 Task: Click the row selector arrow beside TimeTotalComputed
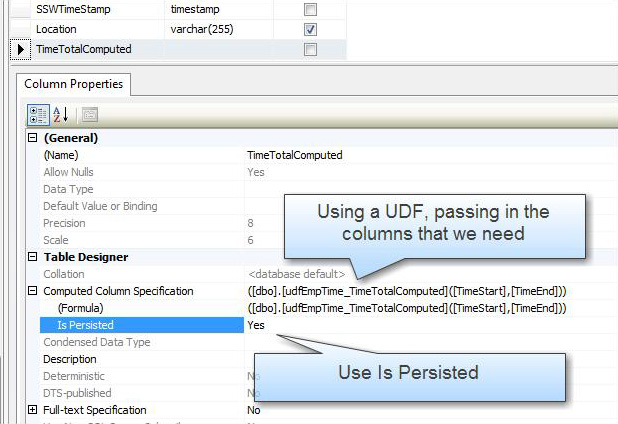tap(22, 49)
